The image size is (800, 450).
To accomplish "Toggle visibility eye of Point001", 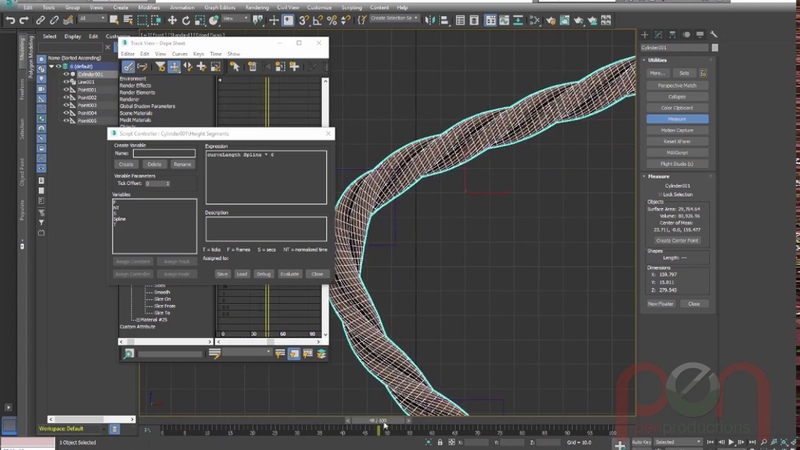I will click(66, 90).
